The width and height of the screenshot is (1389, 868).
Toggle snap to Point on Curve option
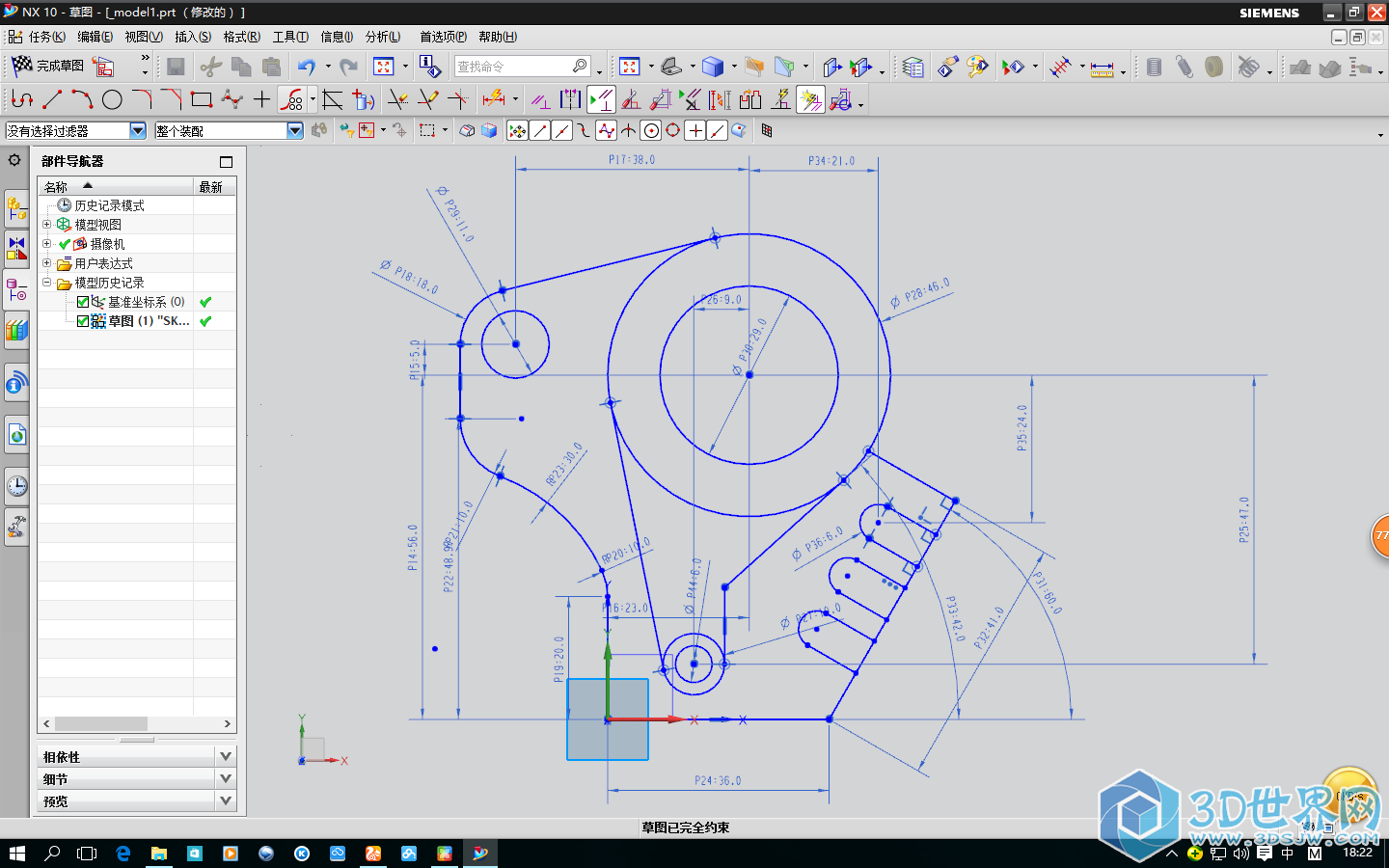click(x=718, y=131)
